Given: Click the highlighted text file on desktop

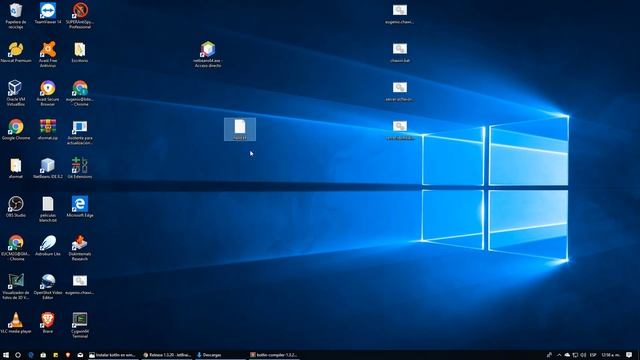Looking at the screenshot, I should (240, 129).
